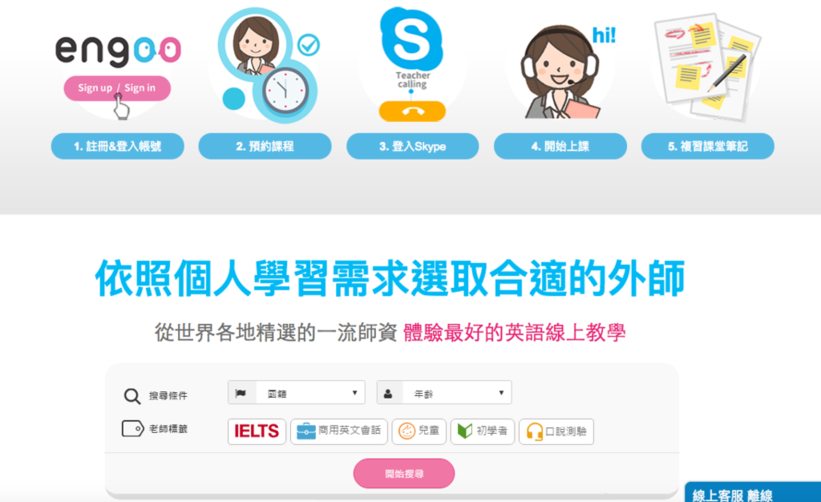Viewport: 821px width, 502px height.
Task: Click the headset teacher saying hi illustration
Action: [567, 72]
